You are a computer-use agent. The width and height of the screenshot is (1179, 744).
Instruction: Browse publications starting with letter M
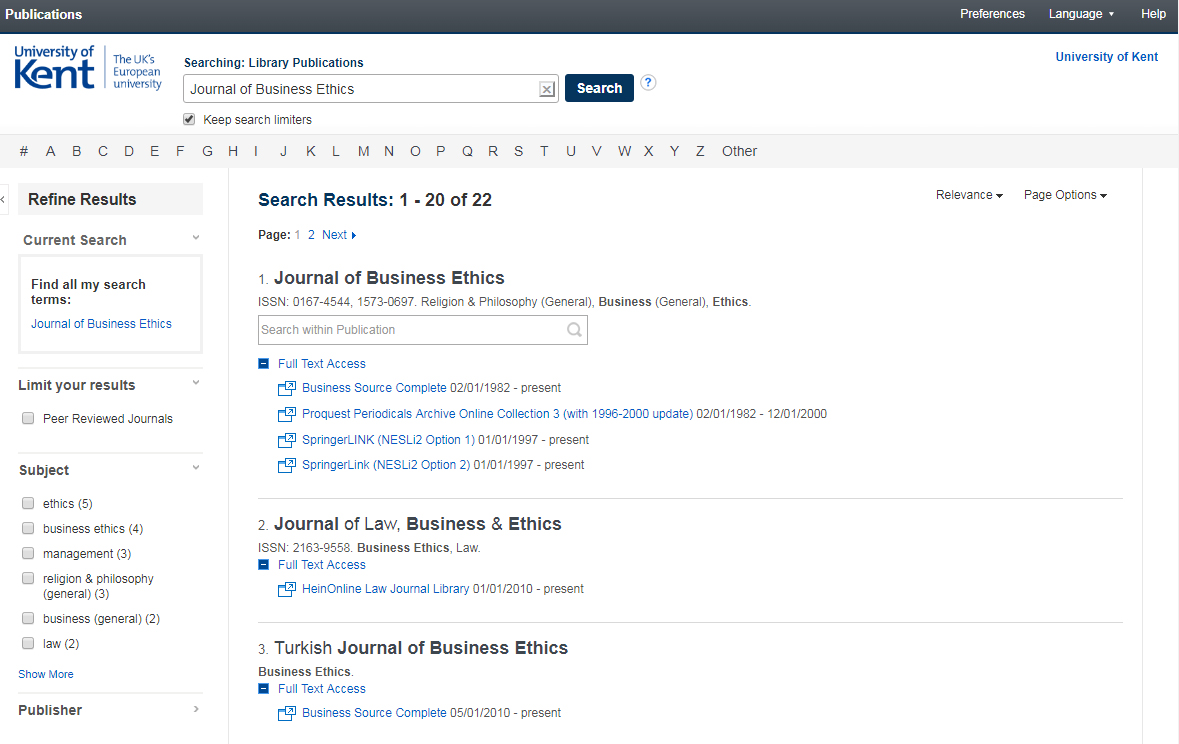click(x=363, y=151)
